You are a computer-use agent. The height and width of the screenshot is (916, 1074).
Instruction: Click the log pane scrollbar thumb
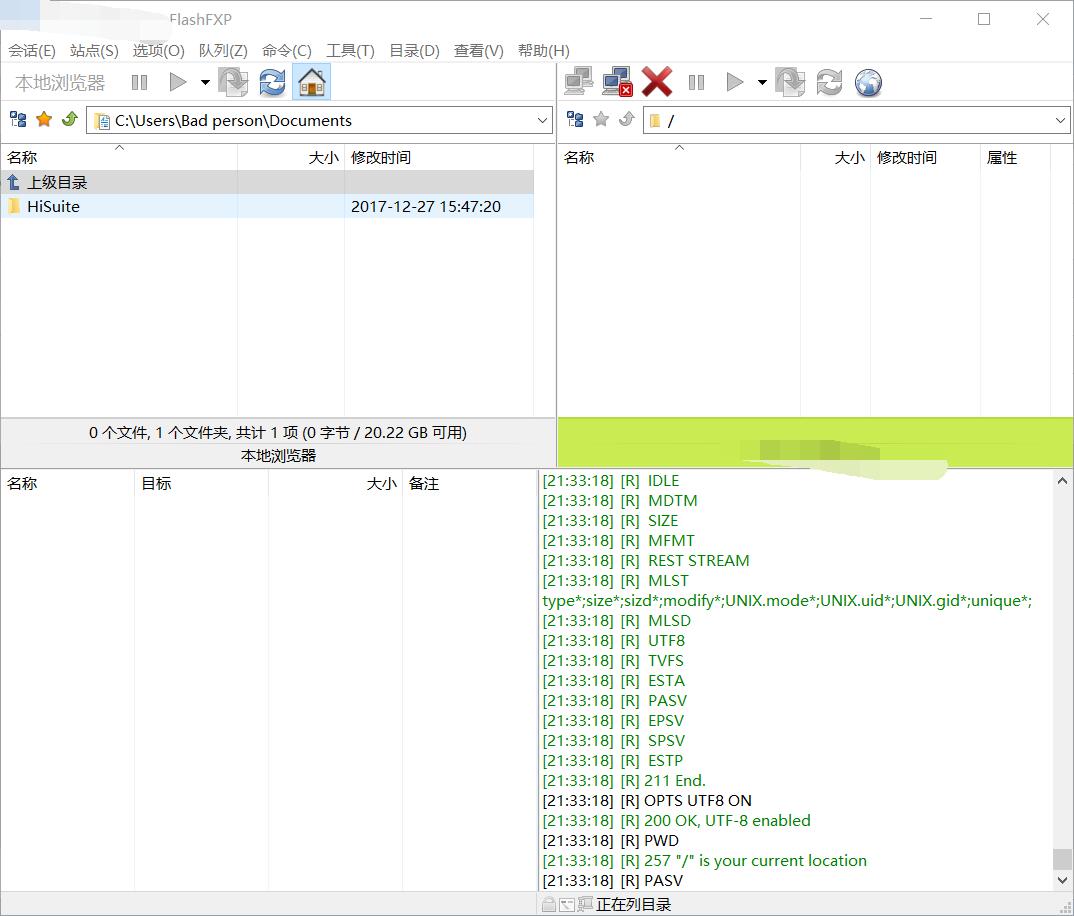point(1062,858)
